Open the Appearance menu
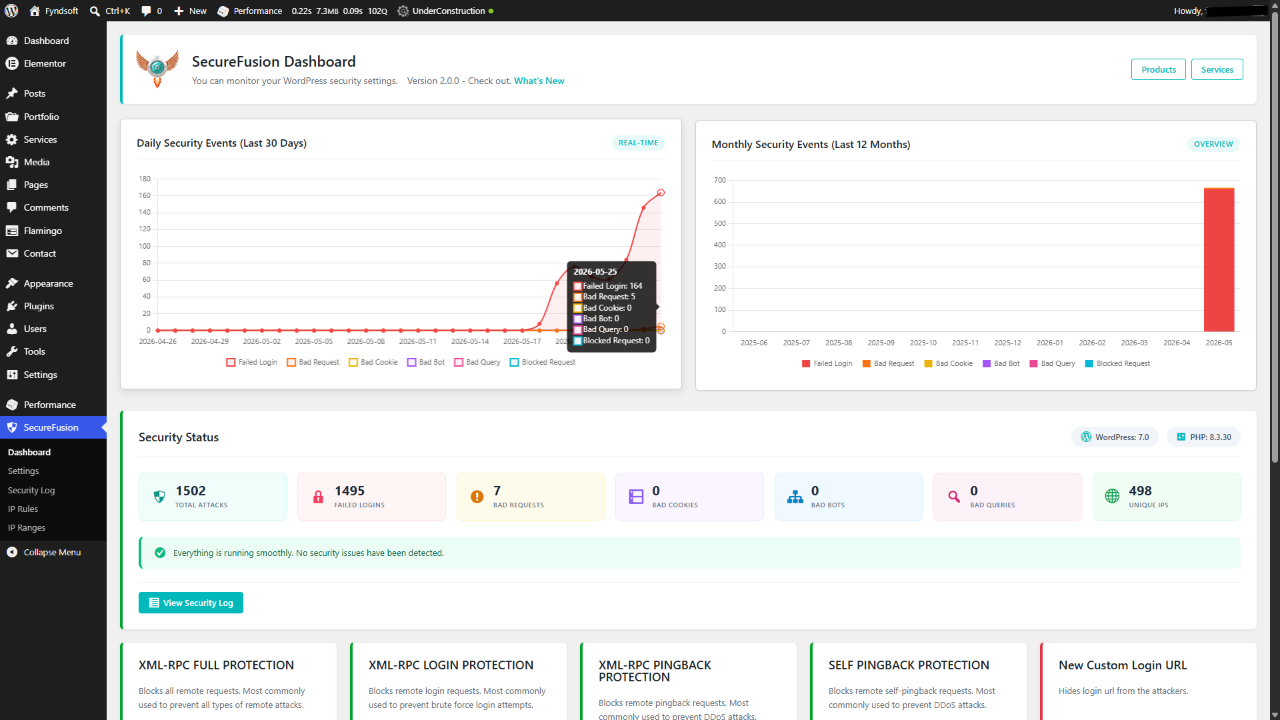The image size is (1280, 720). [x=53, y=284]
